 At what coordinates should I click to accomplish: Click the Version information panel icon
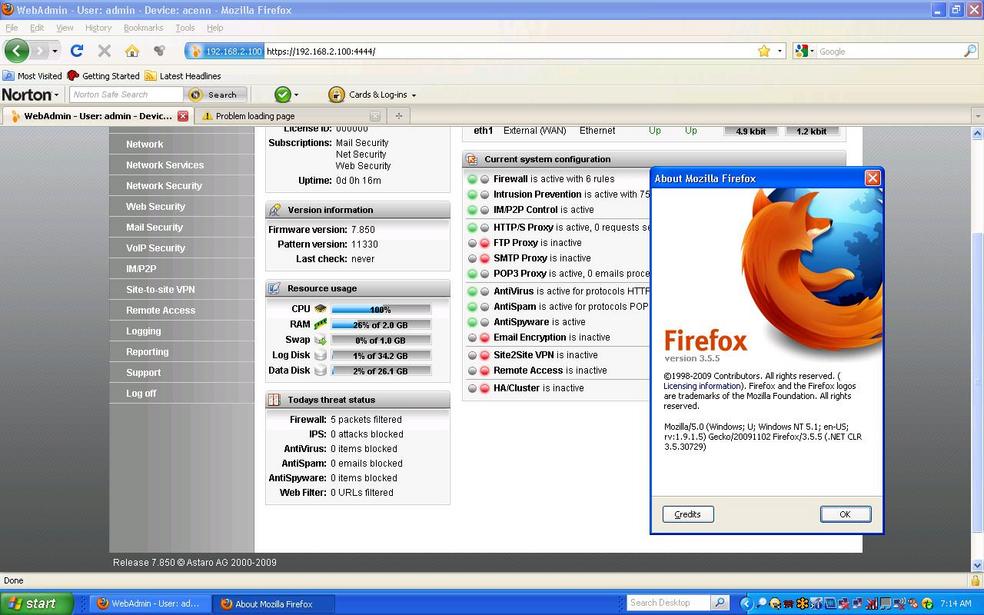click(275, 210)
